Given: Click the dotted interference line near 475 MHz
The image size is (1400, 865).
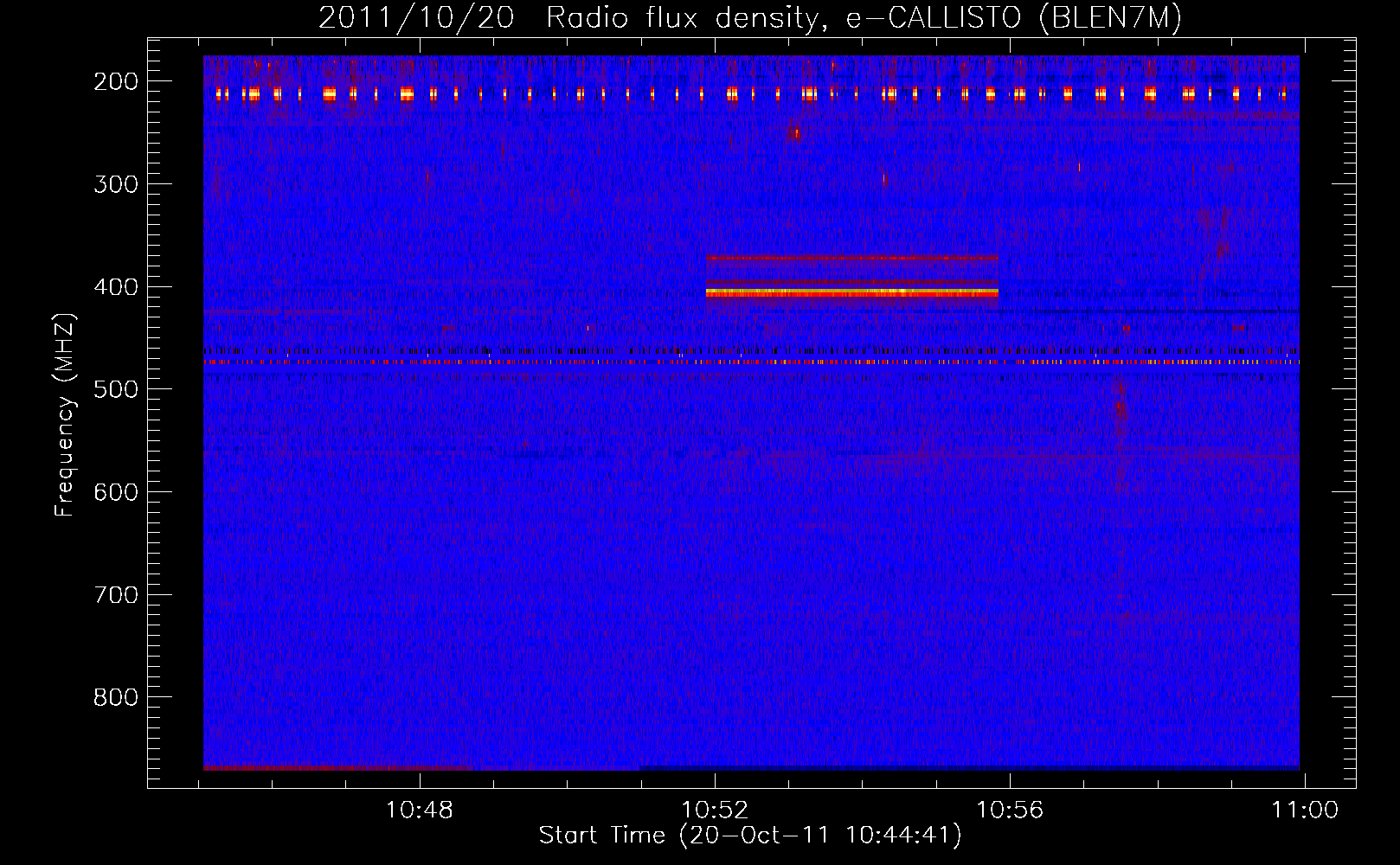Looking at the screenshot, I should click(x=751, y=362).
